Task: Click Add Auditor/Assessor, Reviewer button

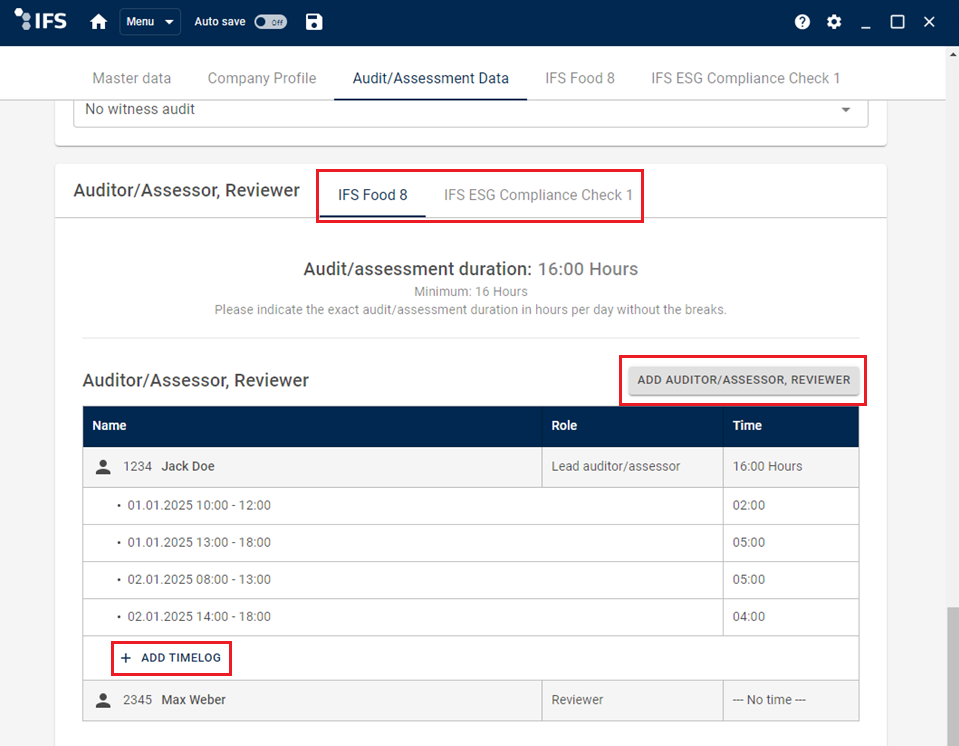Action: (x=743, y=380)
